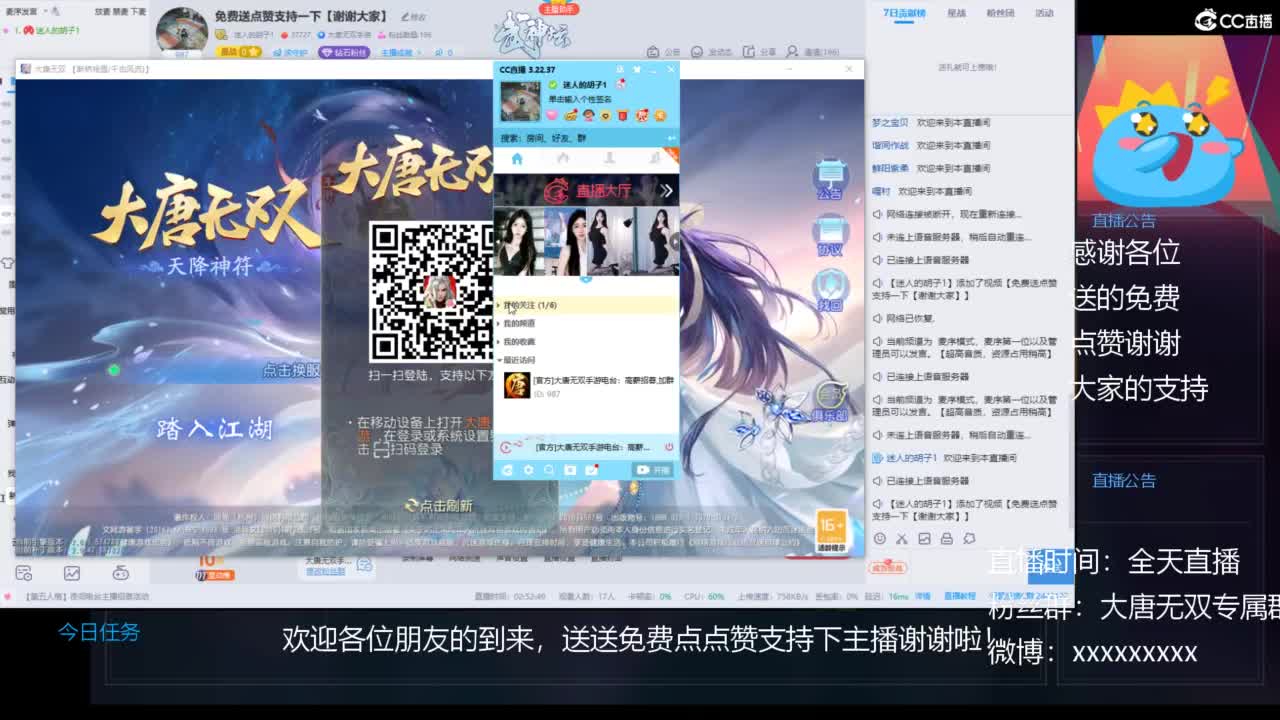Open the contacts tab in CC client
Screen dimensions: 1280x720
609,159
